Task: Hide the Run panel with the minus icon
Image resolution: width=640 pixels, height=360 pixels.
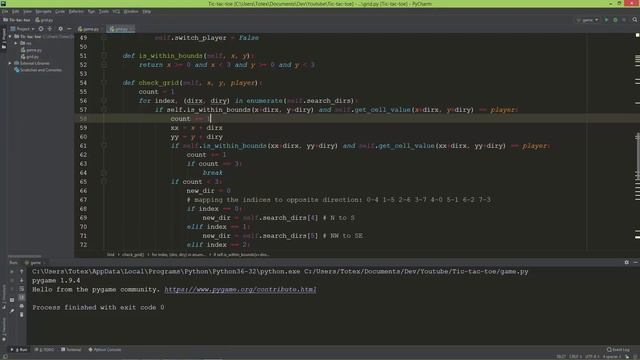Action: (636, 262)
